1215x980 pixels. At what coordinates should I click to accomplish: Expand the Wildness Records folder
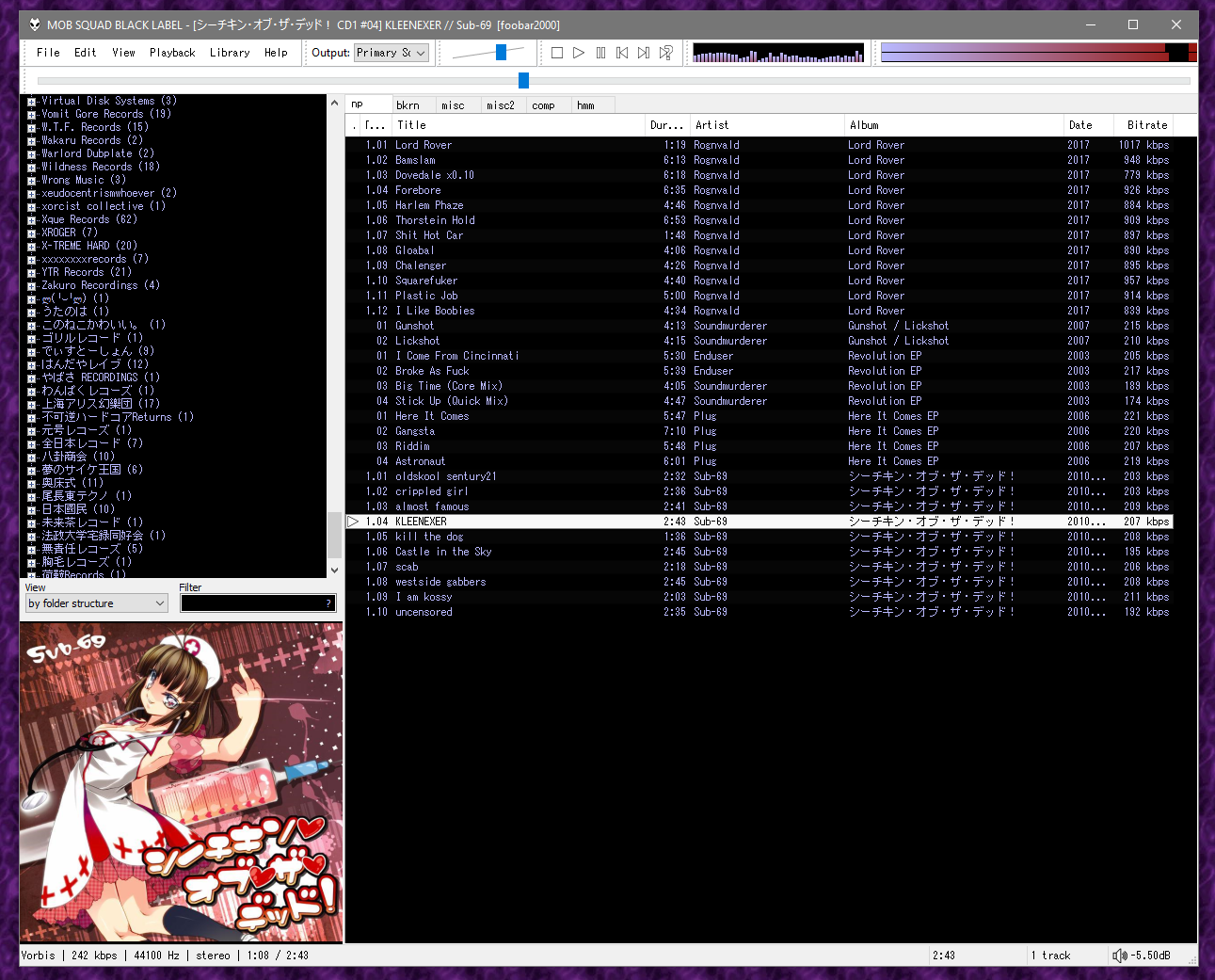[32, 168]
